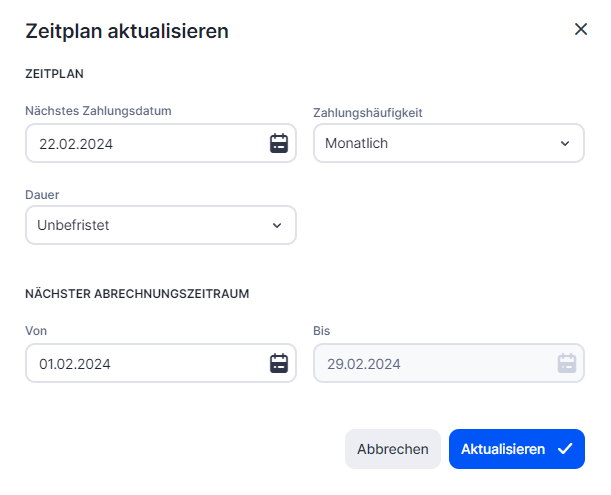
Task: Click the calendar icon in Bis field
Action: point(567,363)
